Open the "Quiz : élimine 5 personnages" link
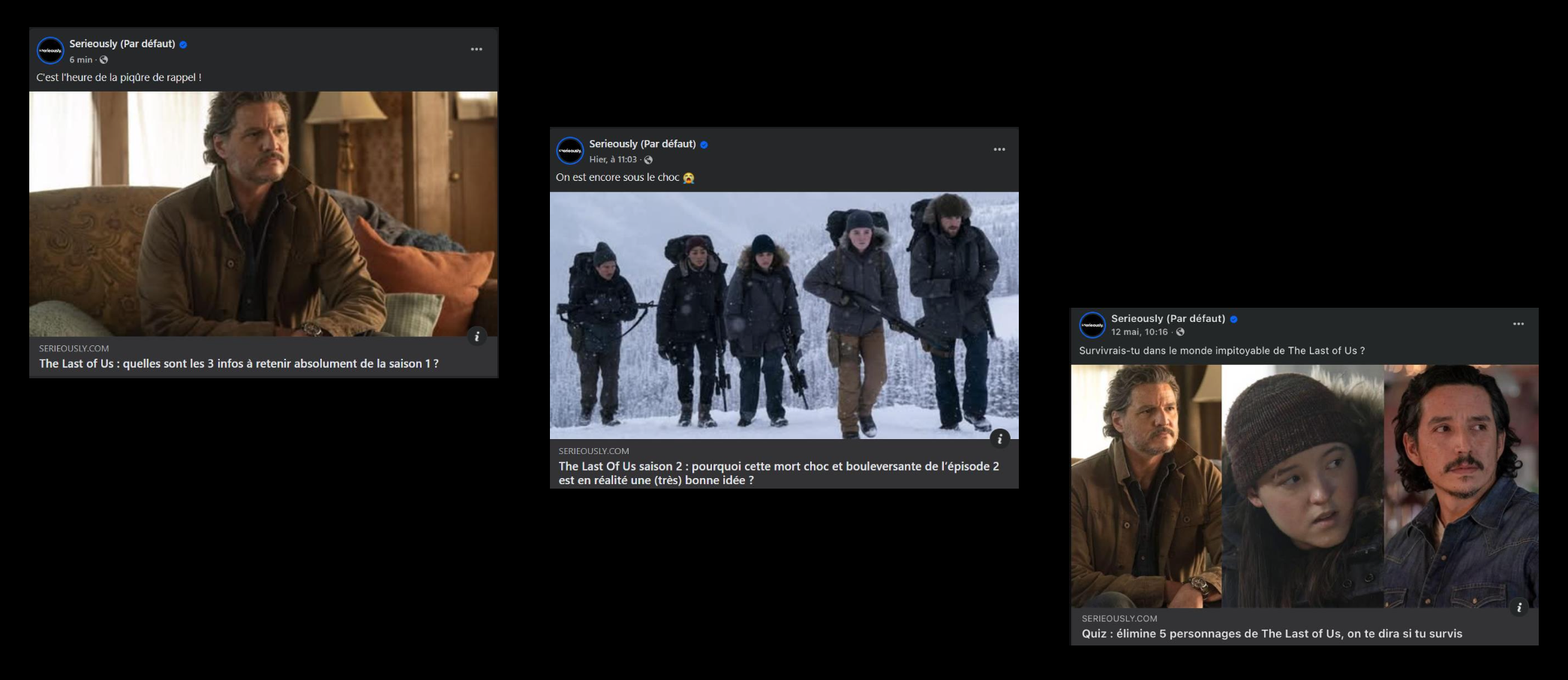 pos(1271,634)
